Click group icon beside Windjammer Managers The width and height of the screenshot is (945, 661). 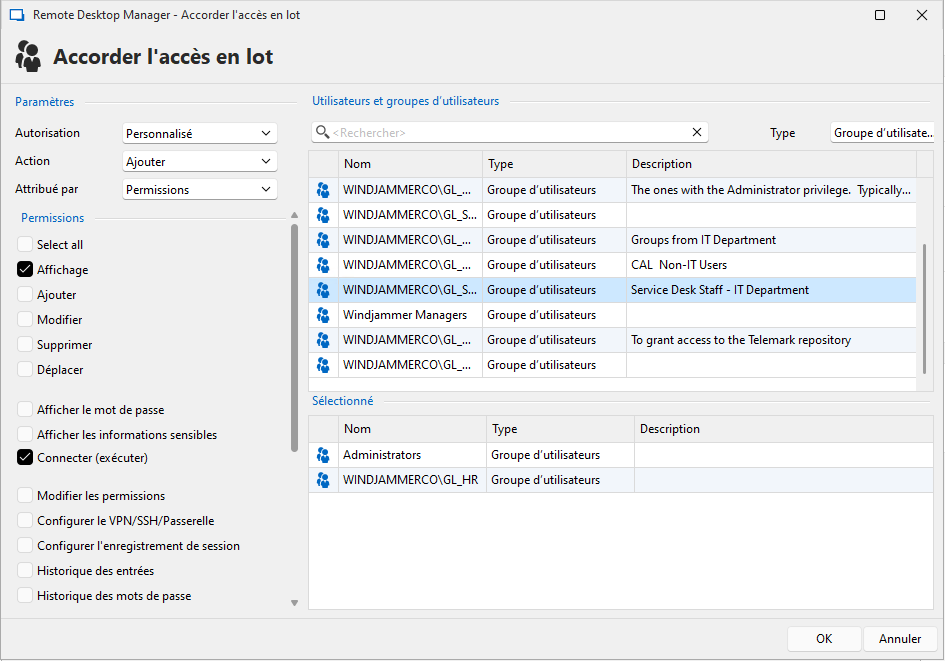tap(323, 315)
